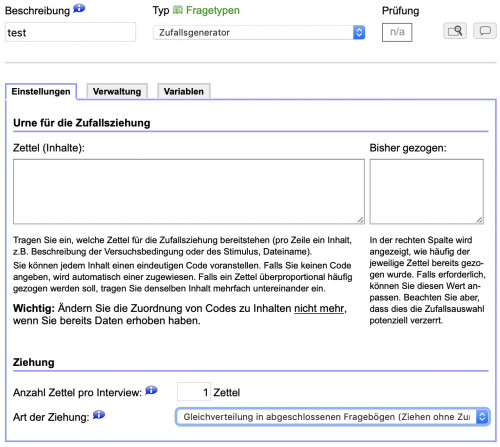The image size is (500, 447).
Task: Click the Prüfung label
Action: [x=400, y=11]
